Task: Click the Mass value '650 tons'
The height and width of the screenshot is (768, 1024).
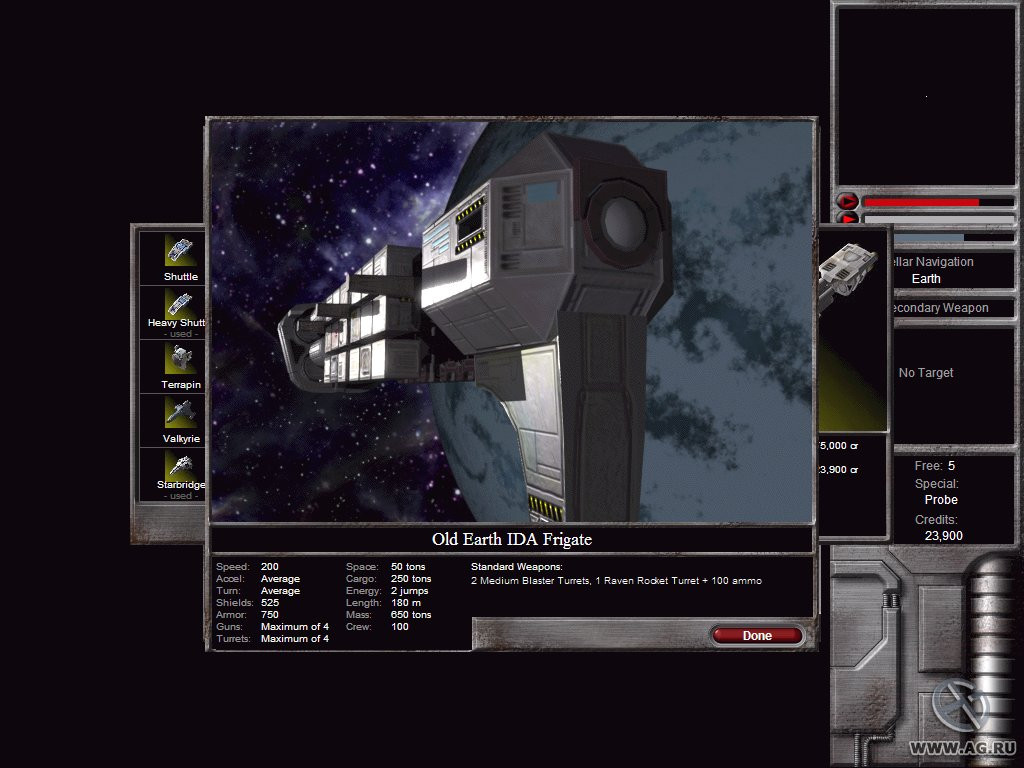Action: [x=411, y=615]
